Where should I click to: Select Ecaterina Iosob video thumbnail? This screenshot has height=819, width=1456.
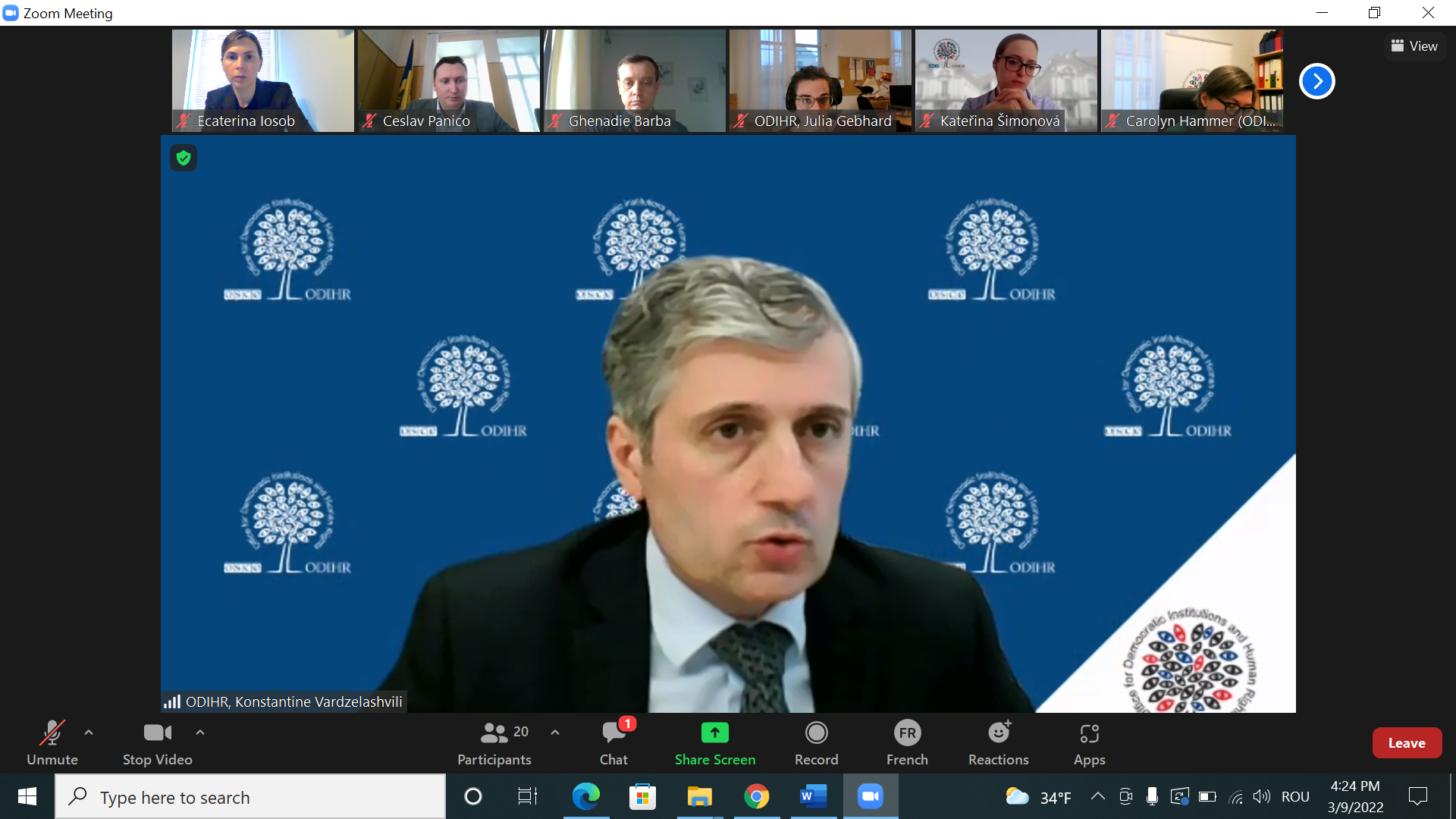click(x=263, y=80)
